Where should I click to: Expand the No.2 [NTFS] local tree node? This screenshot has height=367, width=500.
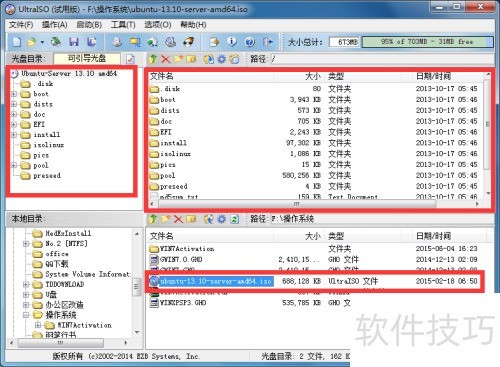point(26,244)
